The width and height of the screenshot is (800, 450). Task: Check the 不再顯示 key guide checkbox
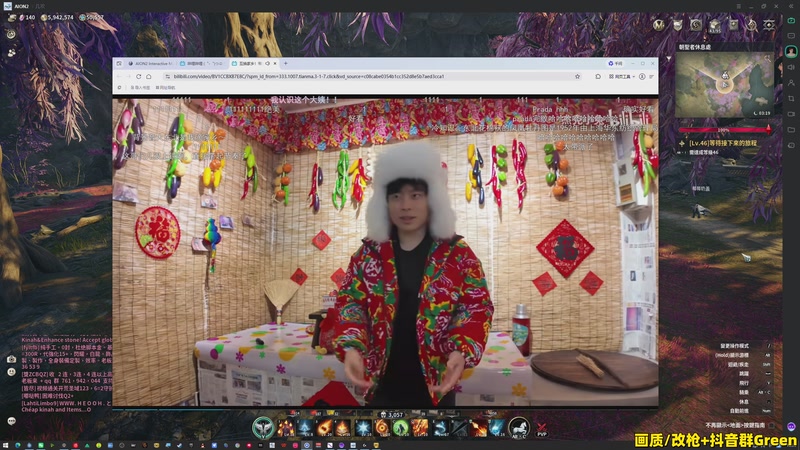point(771,424)
